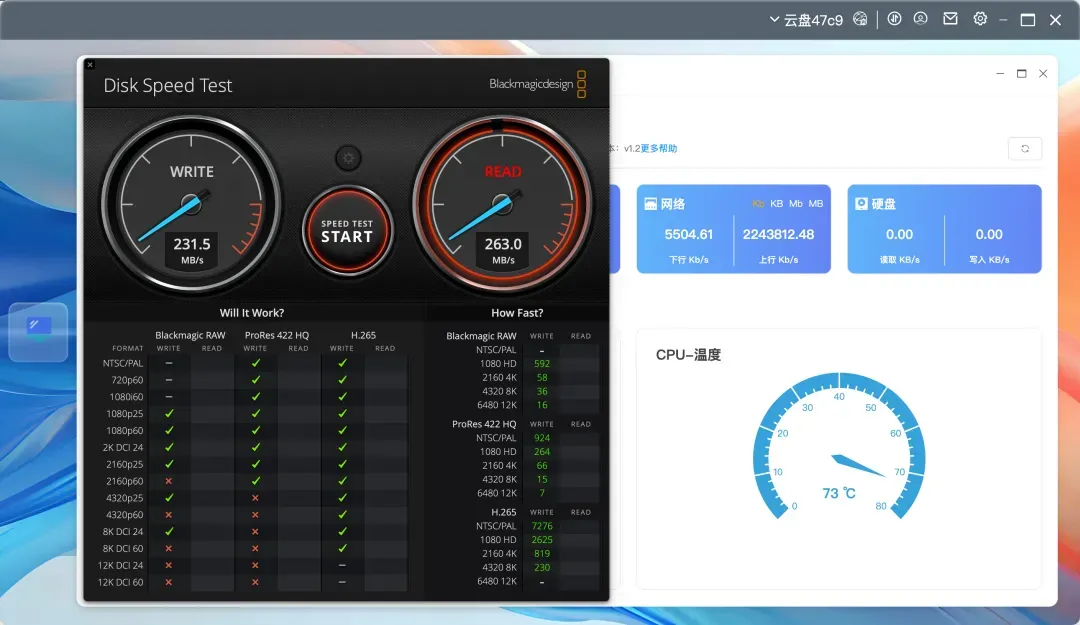Click the READ speed gauge

[503, 204]
